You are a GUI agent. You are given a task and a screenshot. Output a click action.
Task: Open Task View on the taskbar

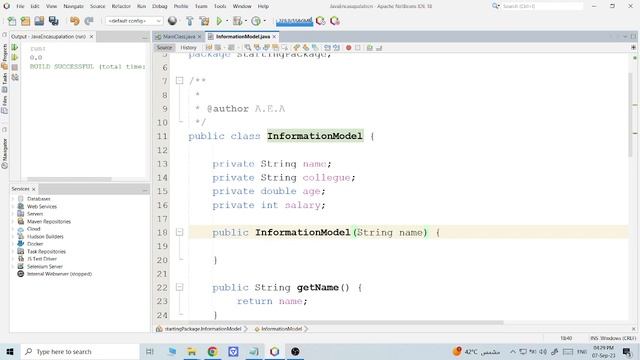click(150, 351)
